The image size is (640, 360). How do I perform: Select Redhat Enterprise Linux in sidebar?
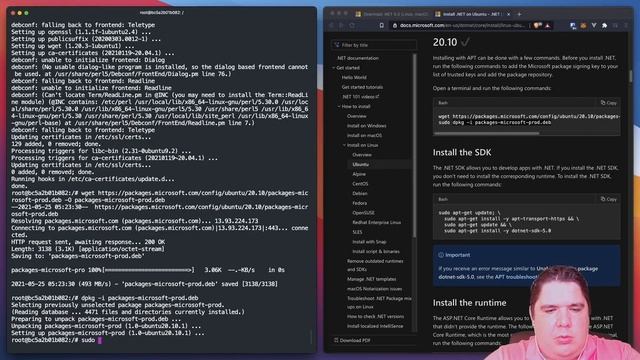(x=376, y=222)
